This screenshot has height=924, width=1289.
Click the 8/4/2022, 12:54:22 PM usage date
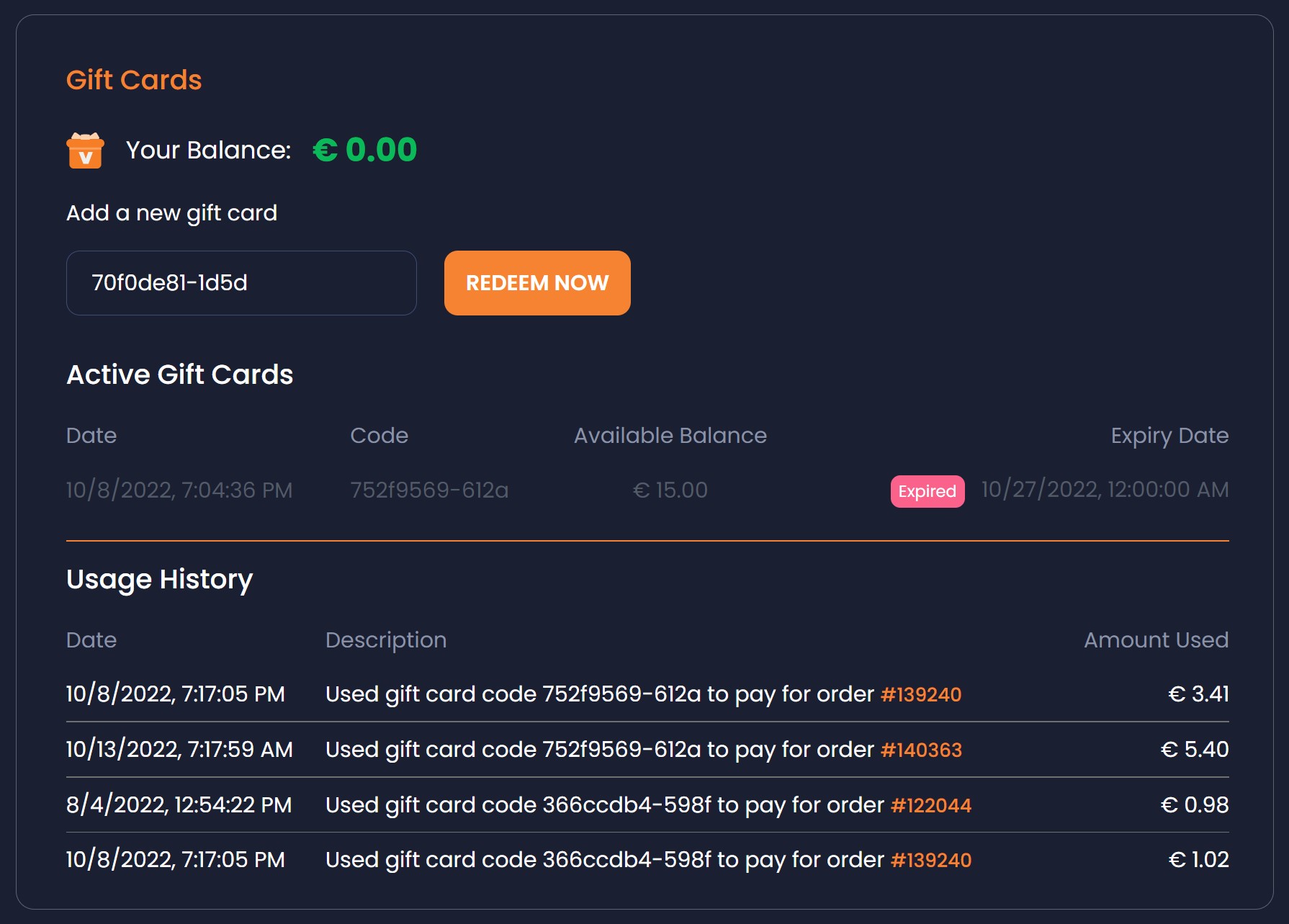click(x=179, y=805)
